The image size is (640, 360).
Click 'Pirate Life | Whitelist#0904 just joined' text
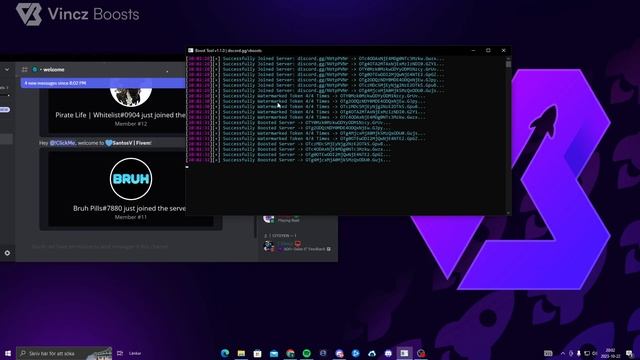coord(120,115)
